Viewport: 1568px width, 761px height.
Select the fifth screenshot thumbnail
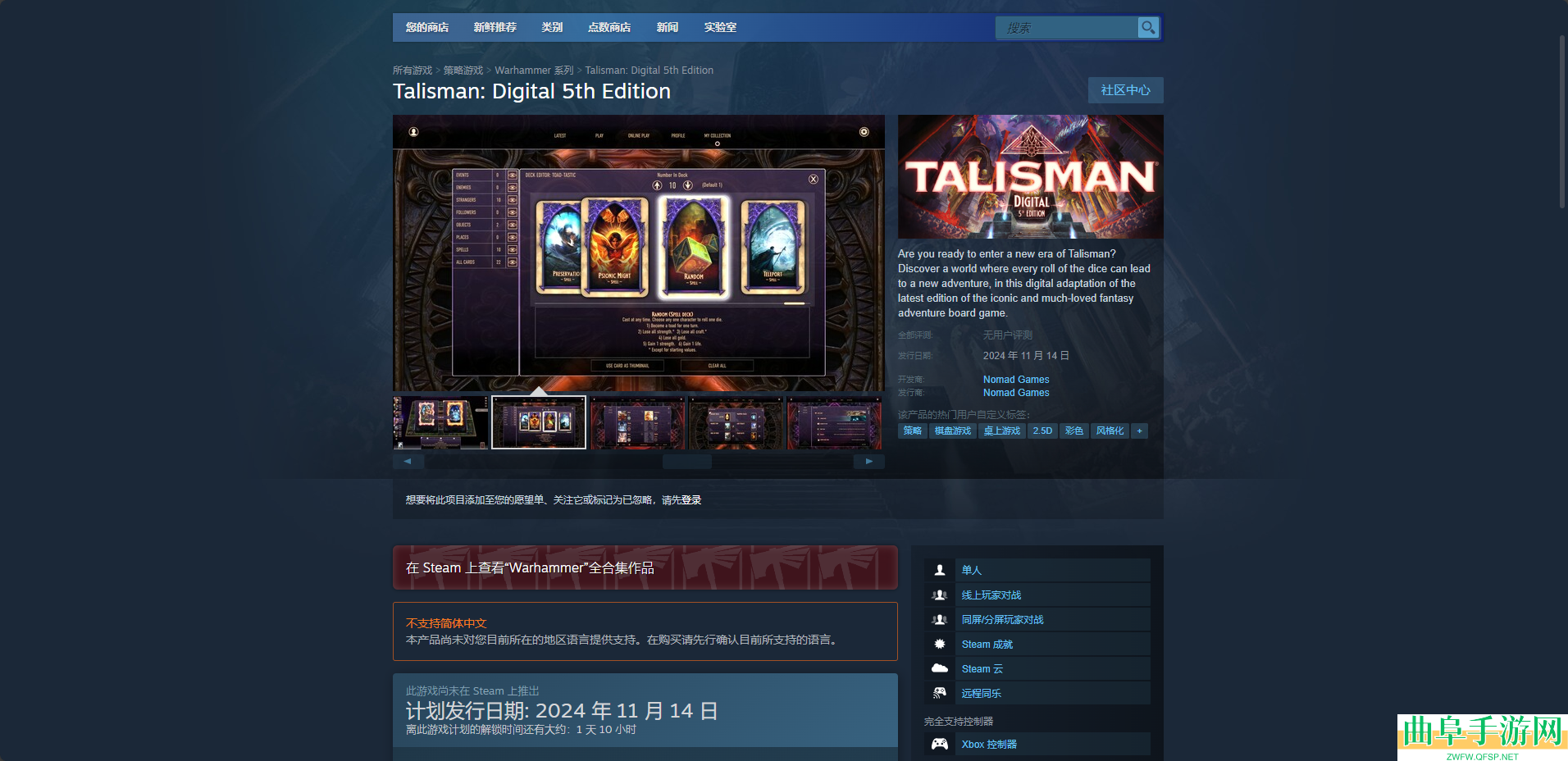coord(834,422)
